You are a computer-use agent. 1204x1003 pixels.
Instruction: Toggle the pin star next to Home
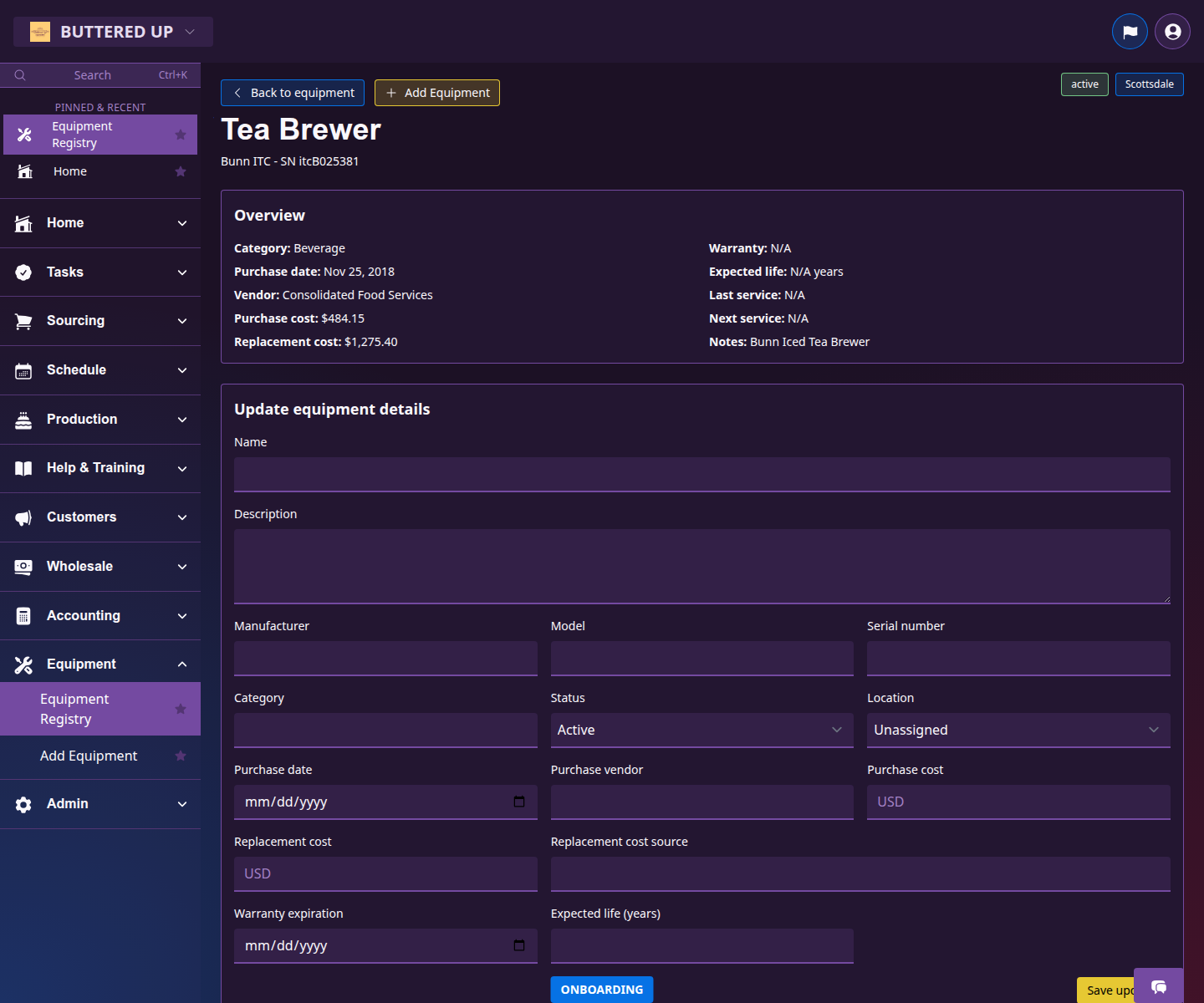tap(180, 171)
